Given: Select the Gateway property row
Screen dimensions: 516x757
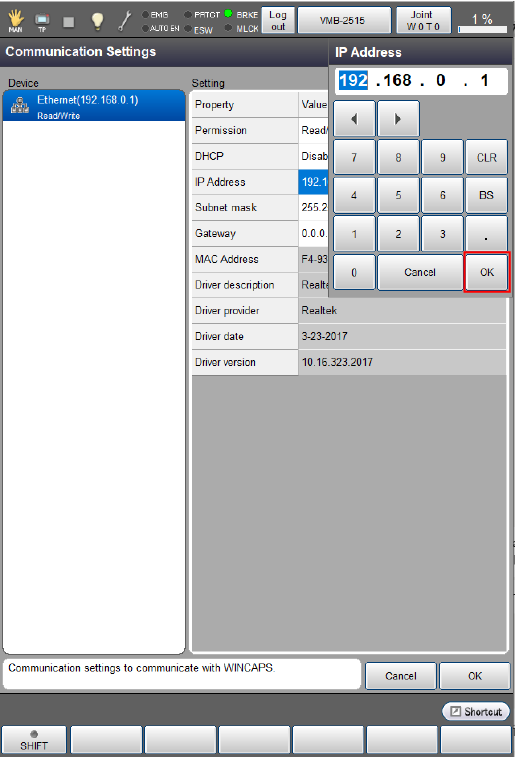Looking at the screenshot, I should tap(260, 234).
